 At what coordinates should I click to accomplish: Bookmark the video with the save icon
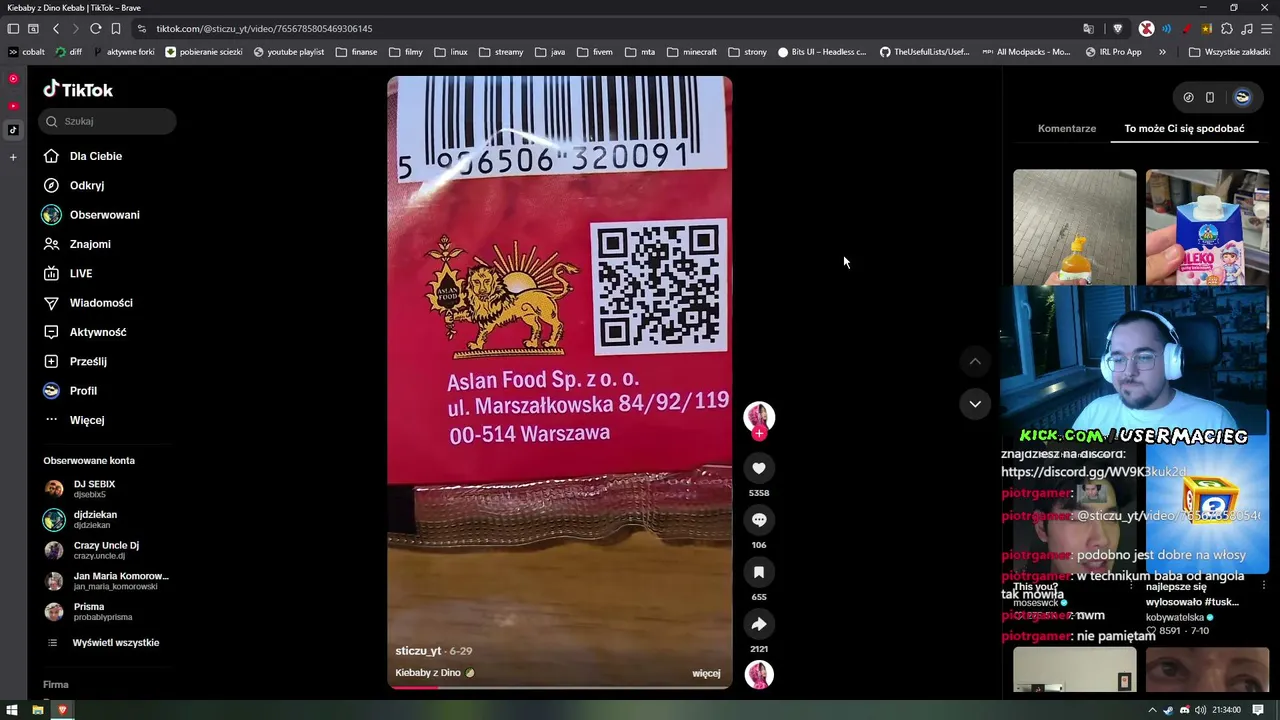(x=759, y=572)
